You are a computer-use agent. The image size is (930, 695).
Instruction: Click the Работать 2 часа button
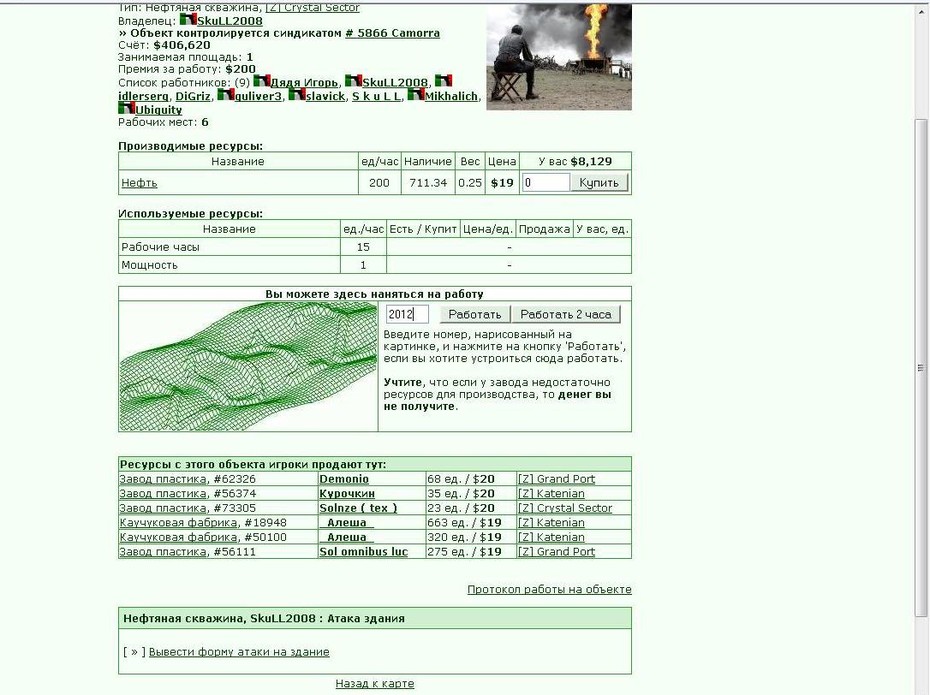coord(566,314)
